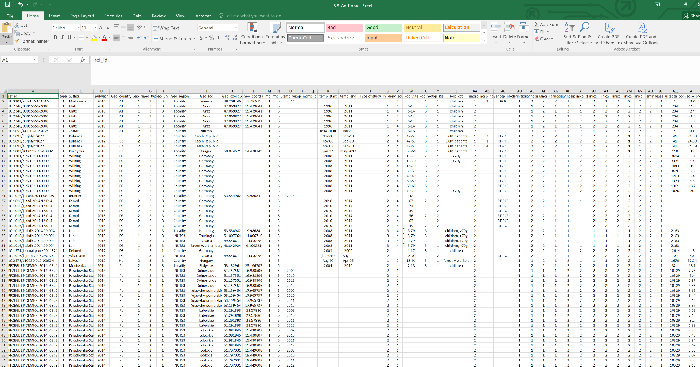The width and height of the screenshot is (700, 367).
Task: Apply the yellow fill color
Action: tap(94, 38)
